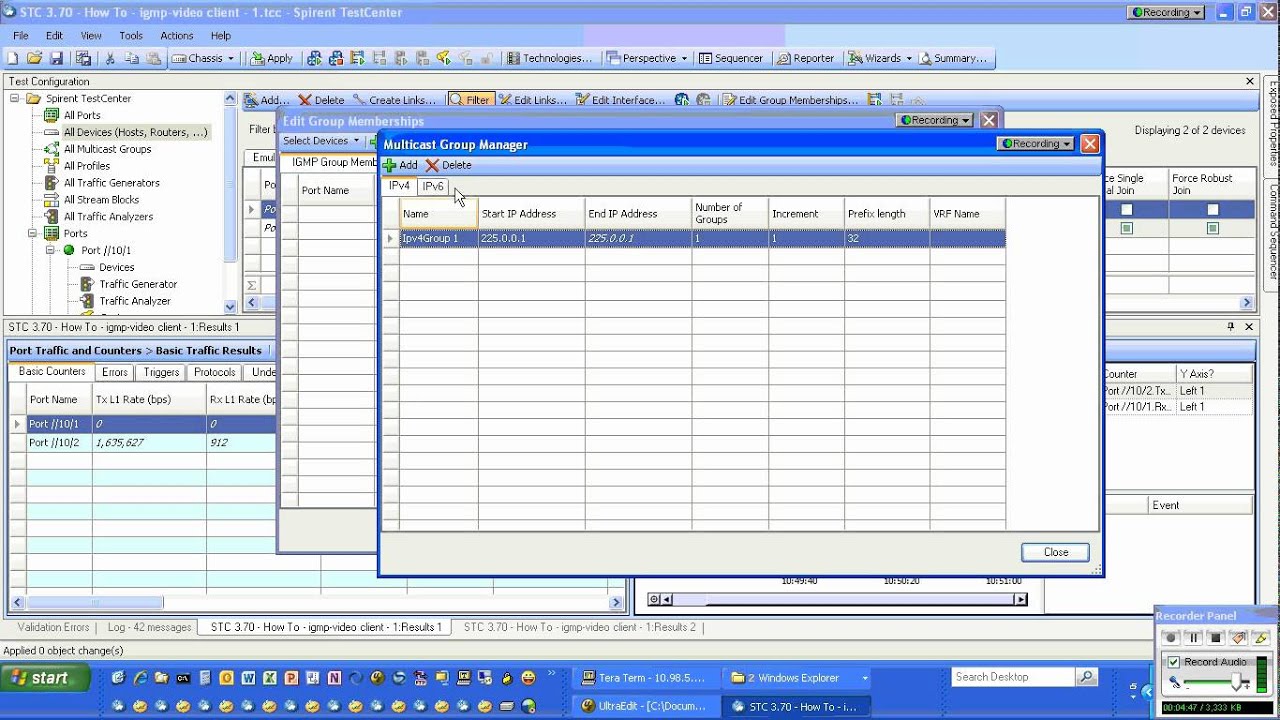Image resolution: width=1280 pixels, height=720 pixels.
Task: Open the Tools menu
Action: pos(131,35)
